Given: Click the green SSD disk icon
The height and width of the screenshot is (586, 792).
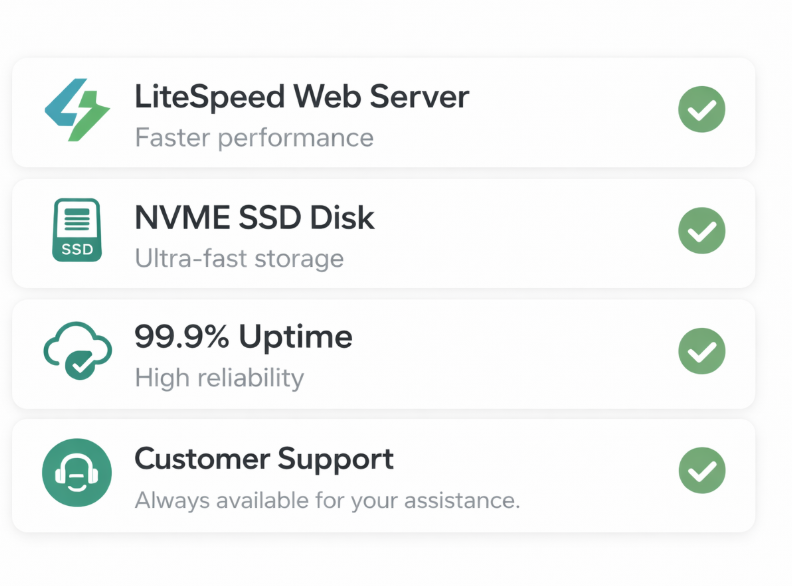Looking at the screenshot, I should (x=77, y=231).
